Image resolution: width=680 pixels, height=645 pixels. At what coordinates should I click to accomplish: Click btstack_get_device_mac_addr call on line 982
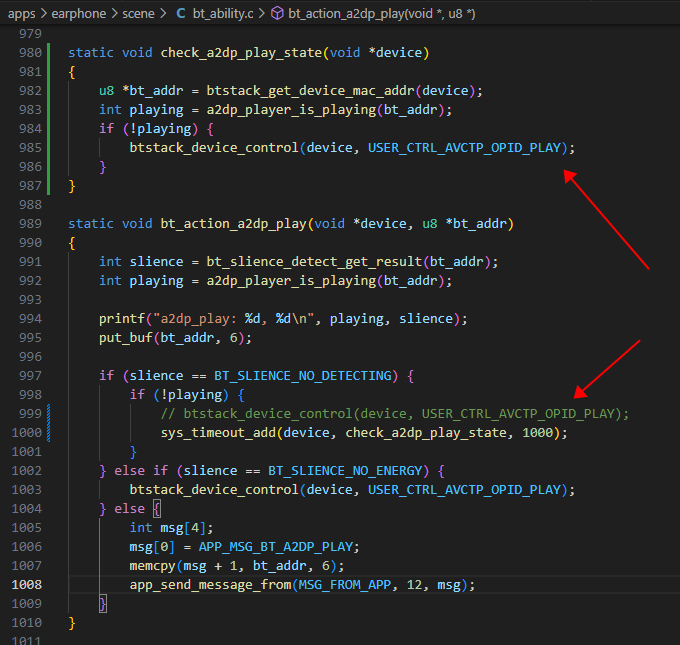coord(311,91)
